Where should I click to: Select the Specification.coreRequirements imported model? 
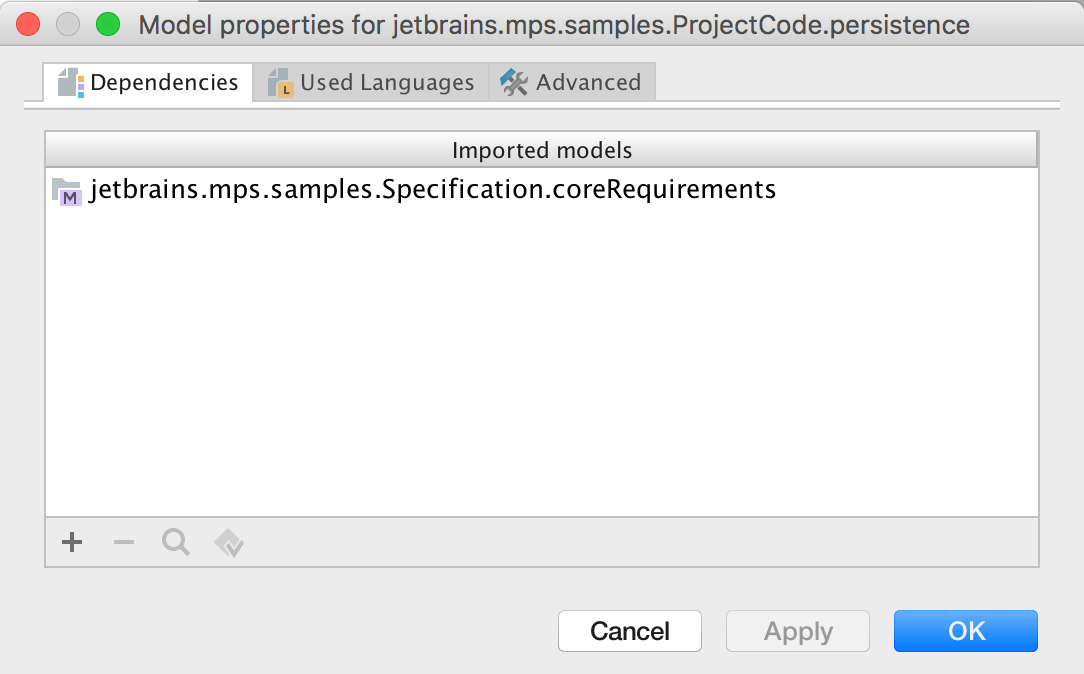[432, 190]
